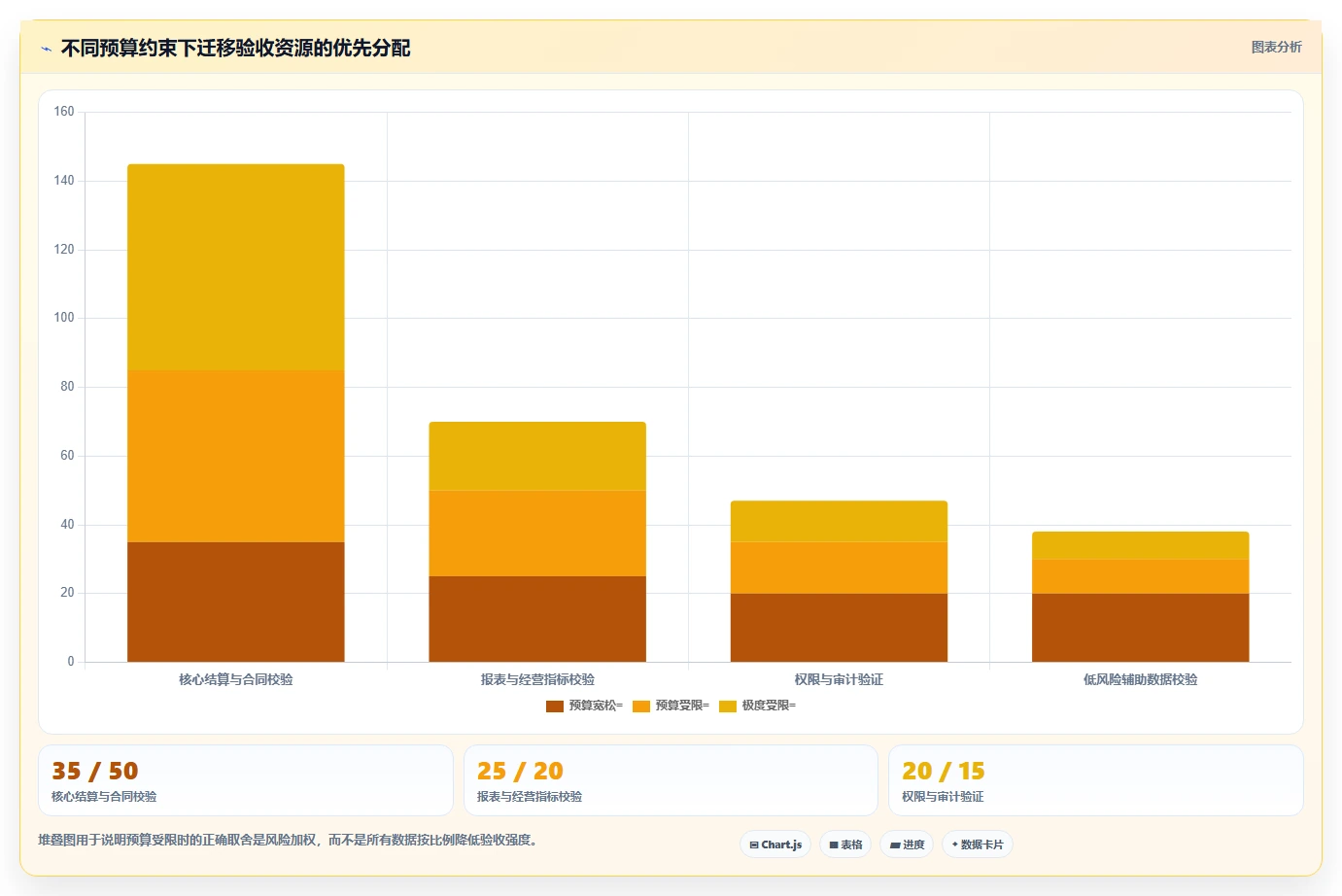Click the 报表与经营指标校验 x-axis label

pyautogui.click(x=537, y=679)
